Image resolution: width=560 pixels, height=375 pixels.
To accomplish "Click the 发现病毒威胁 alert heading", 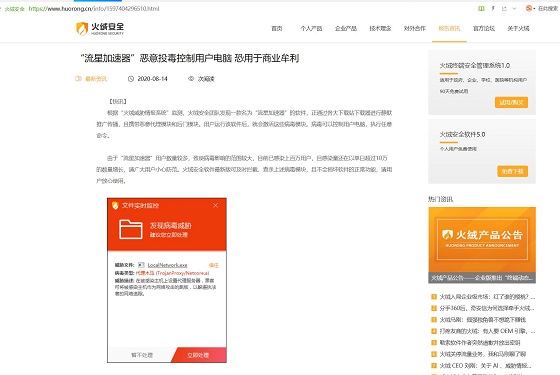I will tap(171, 226).
